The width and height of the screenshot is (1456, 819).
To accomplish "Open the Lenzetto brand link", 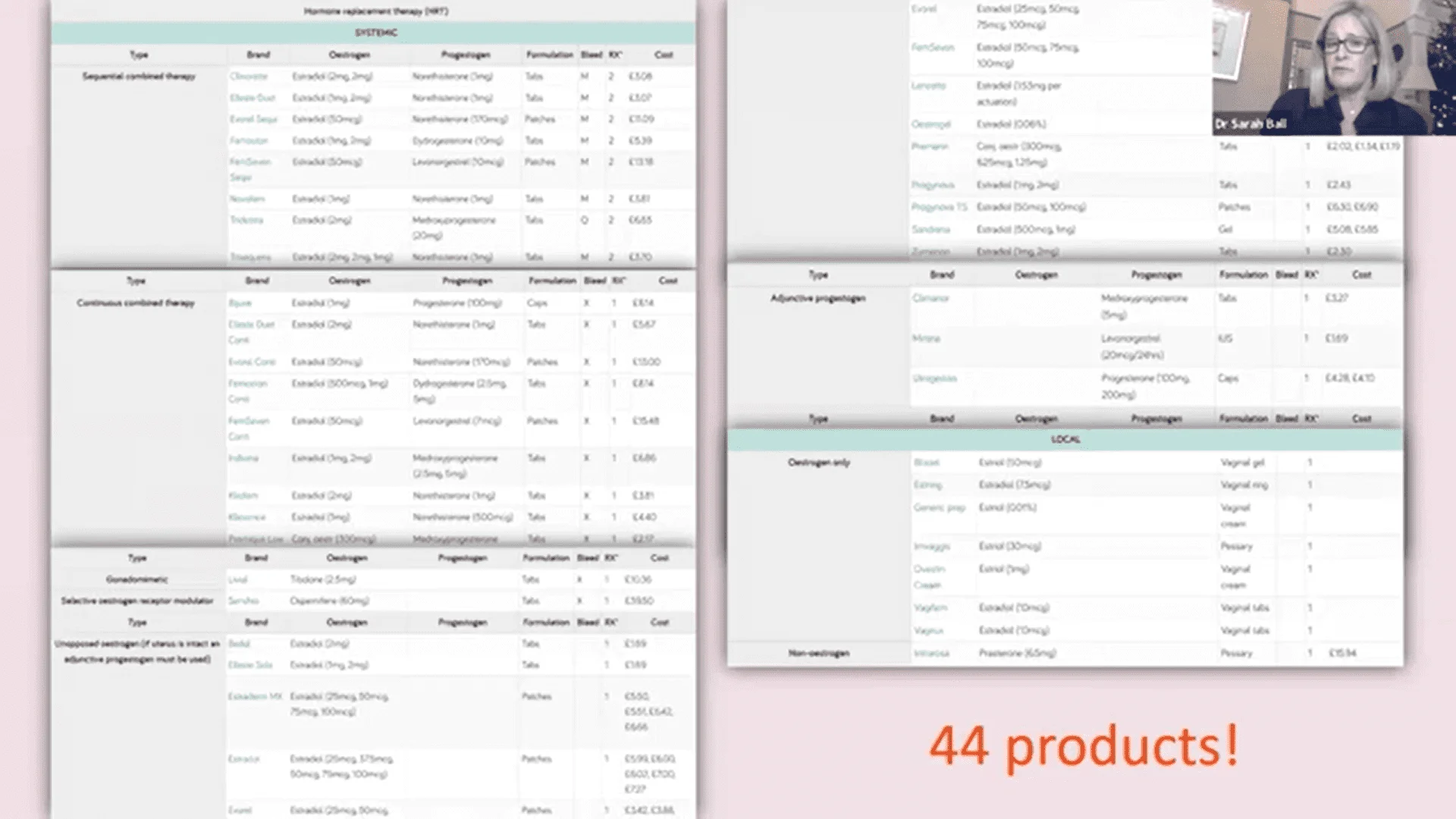I will (x=929, y=86).
